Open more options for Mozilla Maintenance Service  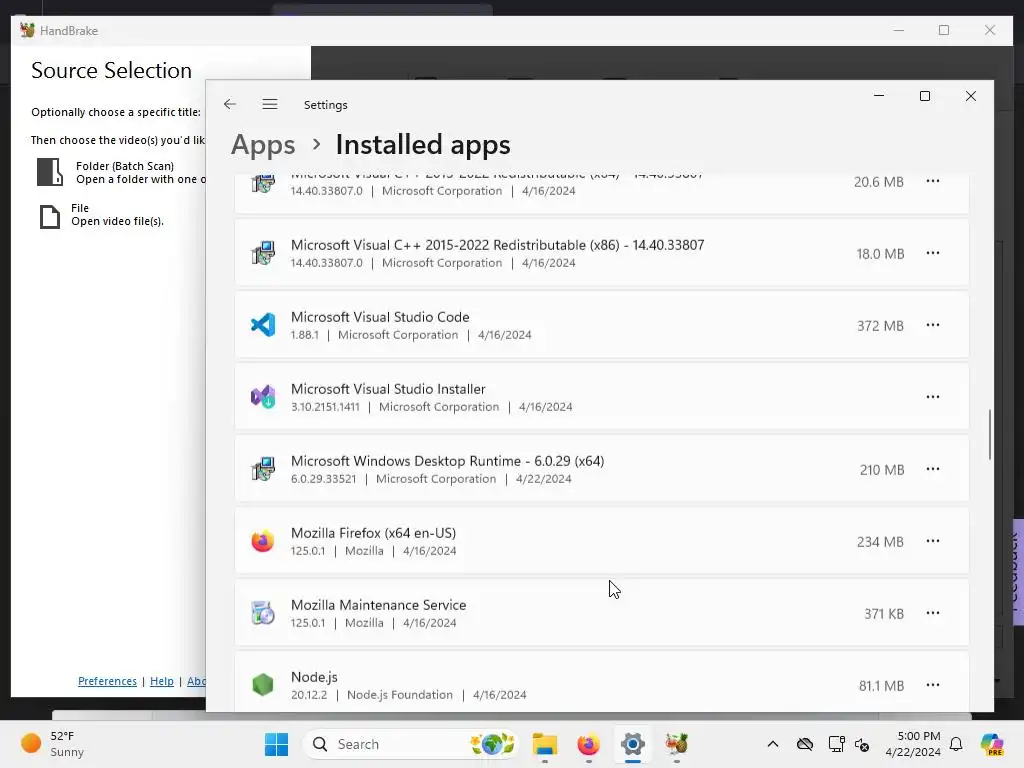click(933, 613)
